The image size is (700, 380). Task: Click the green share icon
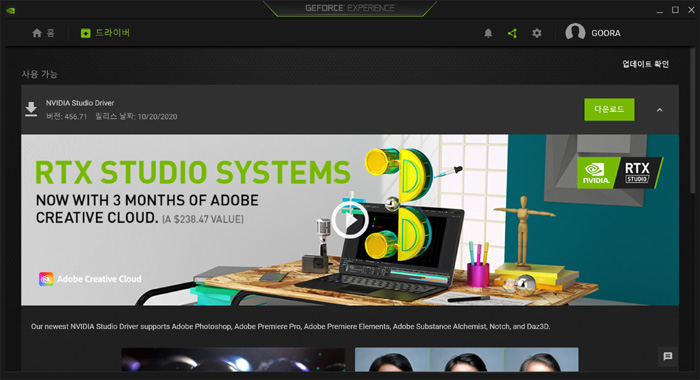pyautogui.click(x=512, y=33)
